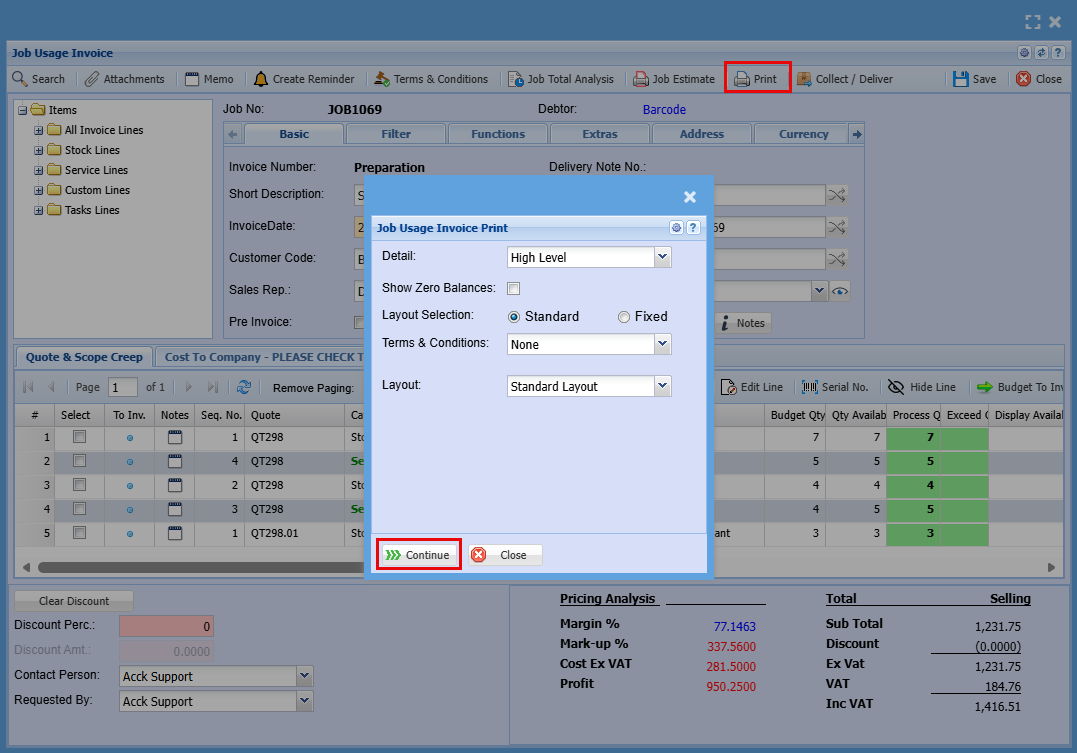This screenshot has height=753, width=1077.
Task: Switch to the Cost To Company tab
Action: point(250,357)
